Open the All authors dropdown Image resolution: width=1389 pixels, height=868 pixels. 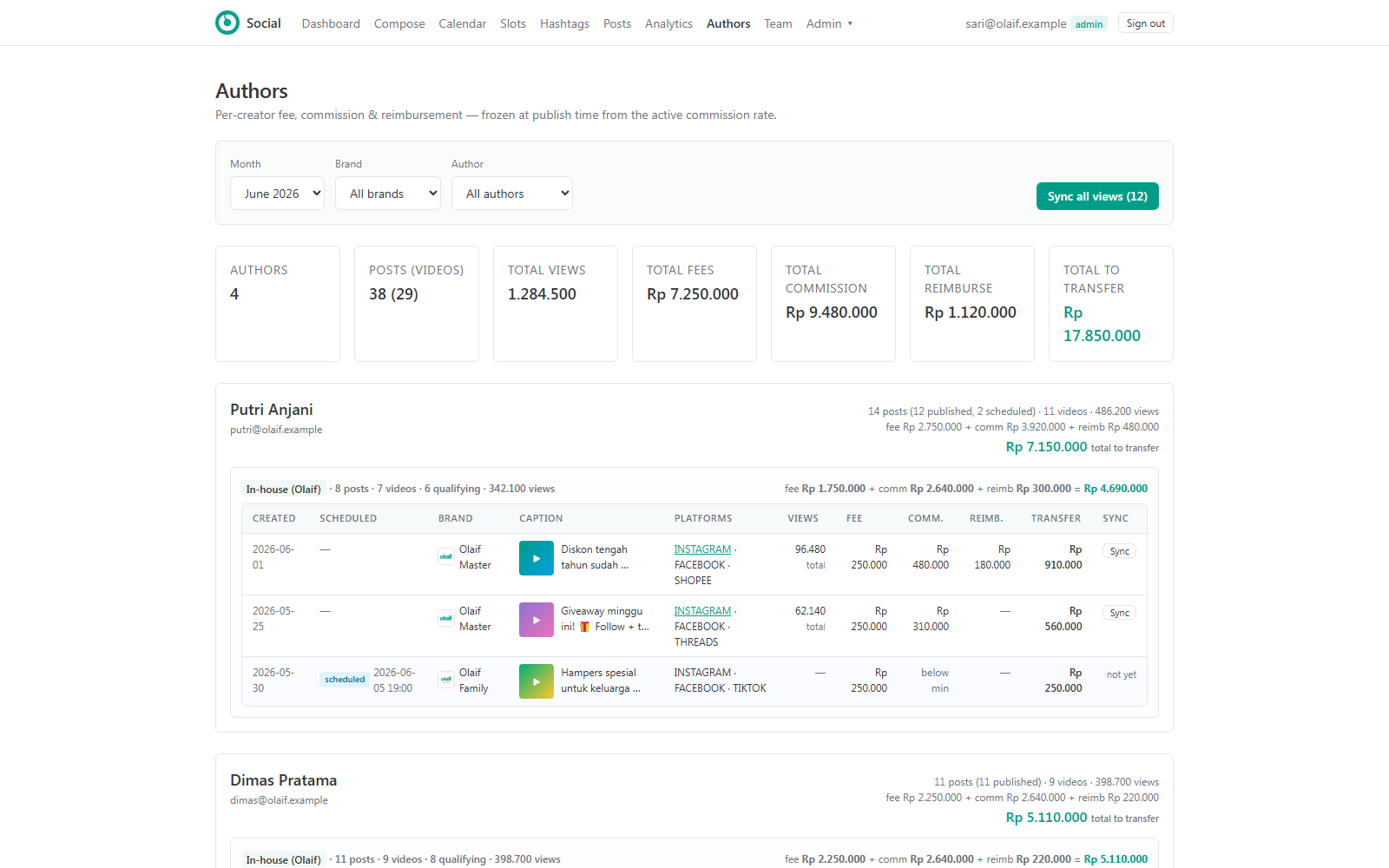[x=512, y=194]
